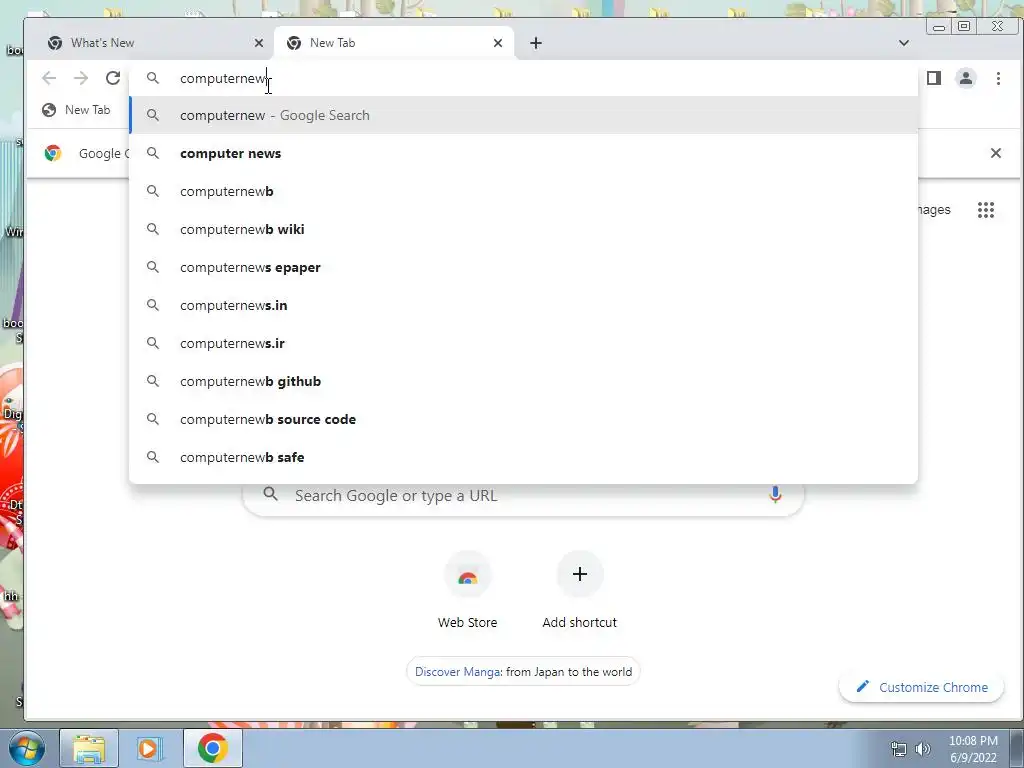This screenshot has width=1024, height=768.
Task: Open the Web Store shortcut
Action: 467,590
